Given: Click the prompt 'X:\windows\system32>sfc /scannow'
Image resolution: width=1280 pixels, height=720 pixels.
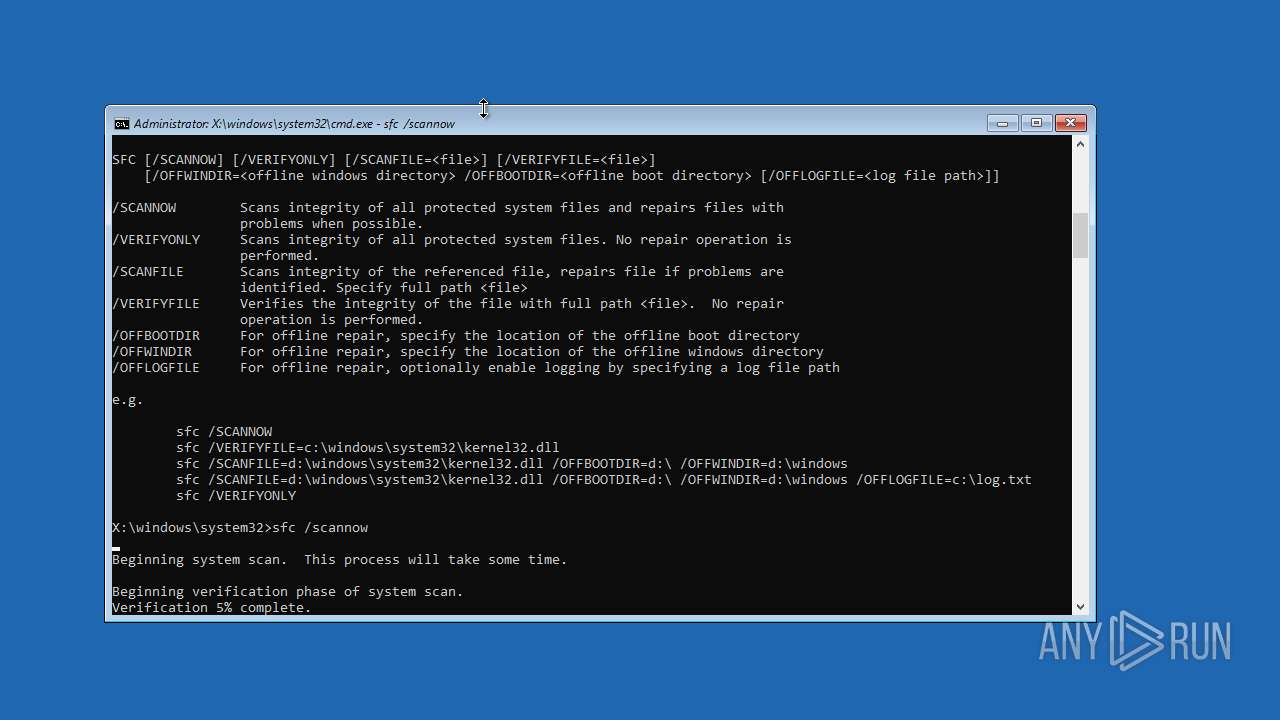Looking at the screenshot, I should tap(240, 528).
